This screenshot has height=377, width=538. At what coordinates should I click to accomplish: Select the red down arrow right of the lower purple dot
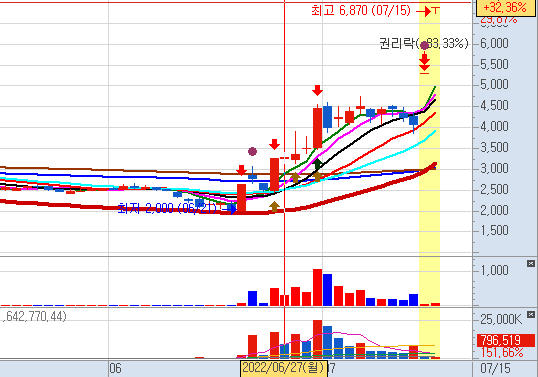pyautogui.click(x=274, y=144)
